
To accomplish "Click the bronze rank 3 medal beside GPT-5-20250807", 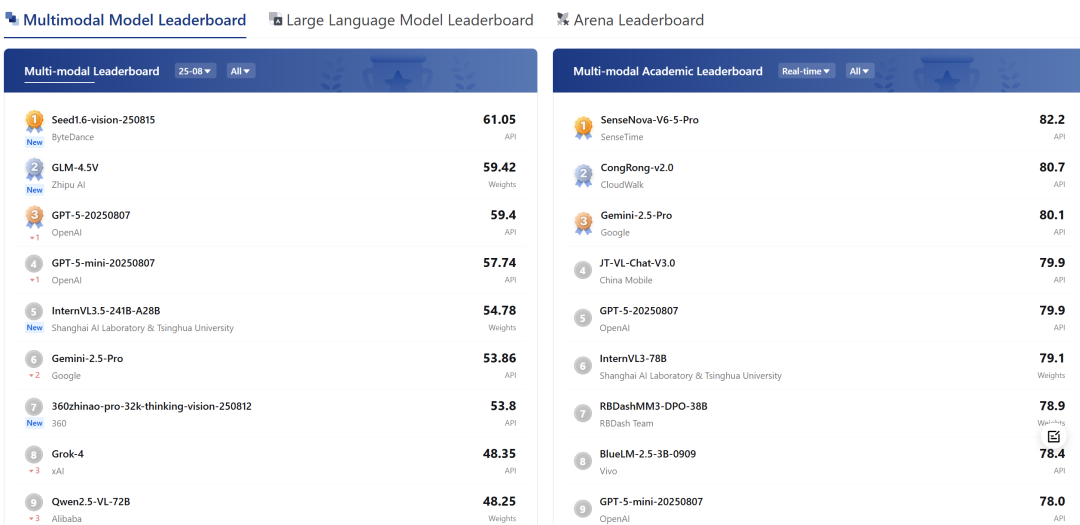I will point(35,217).
